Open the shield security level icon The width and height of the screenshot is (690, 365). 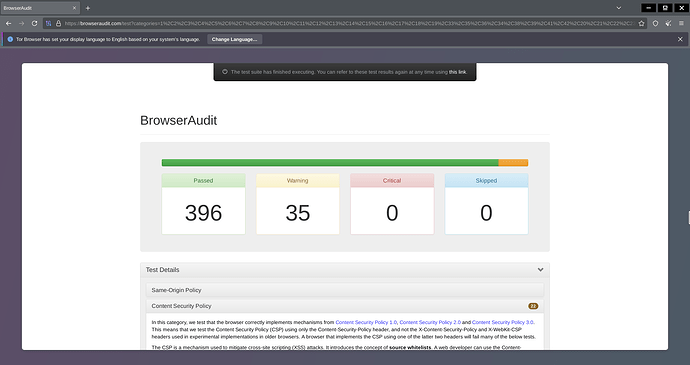point(655,23)
